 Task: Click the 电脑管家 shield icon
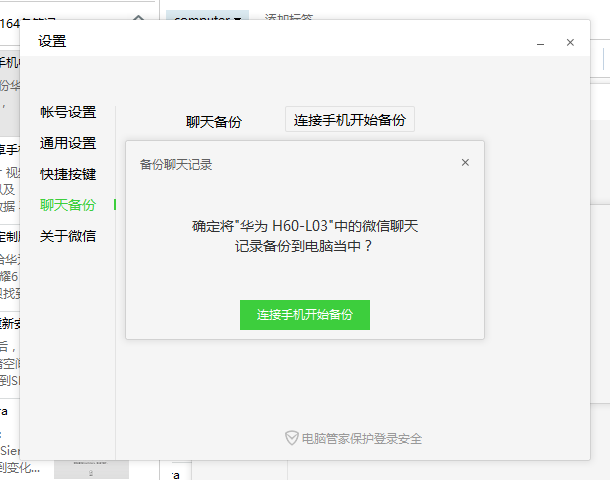pos(291,438)
